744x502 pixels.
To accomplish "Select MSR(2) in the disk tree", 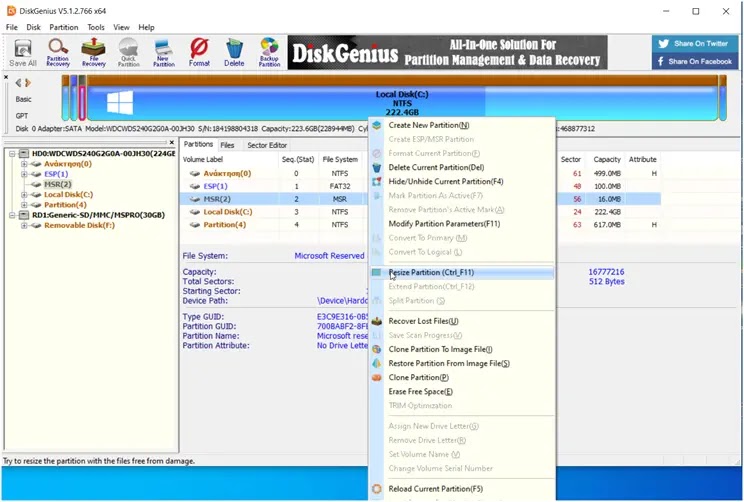I will pos(57,184).
